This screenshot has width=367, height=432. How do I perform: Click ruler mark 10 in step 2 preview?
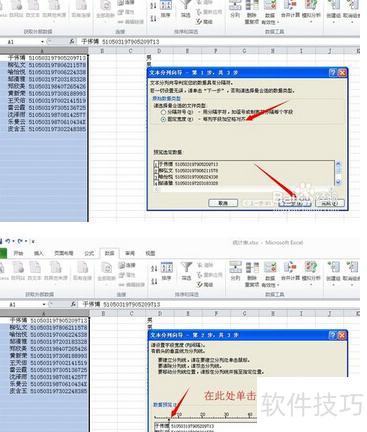179,415
